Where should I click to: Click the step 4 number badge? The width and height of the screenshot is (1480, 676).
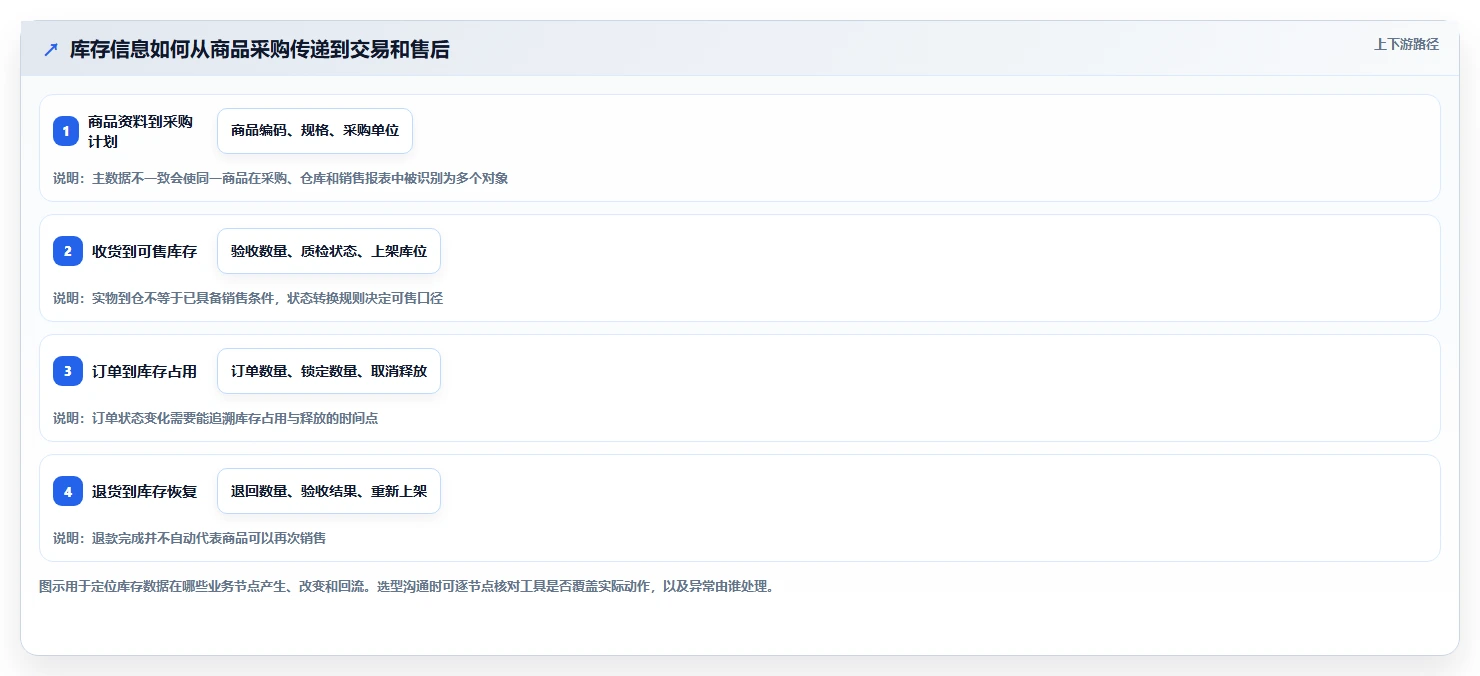pos(68,491)
